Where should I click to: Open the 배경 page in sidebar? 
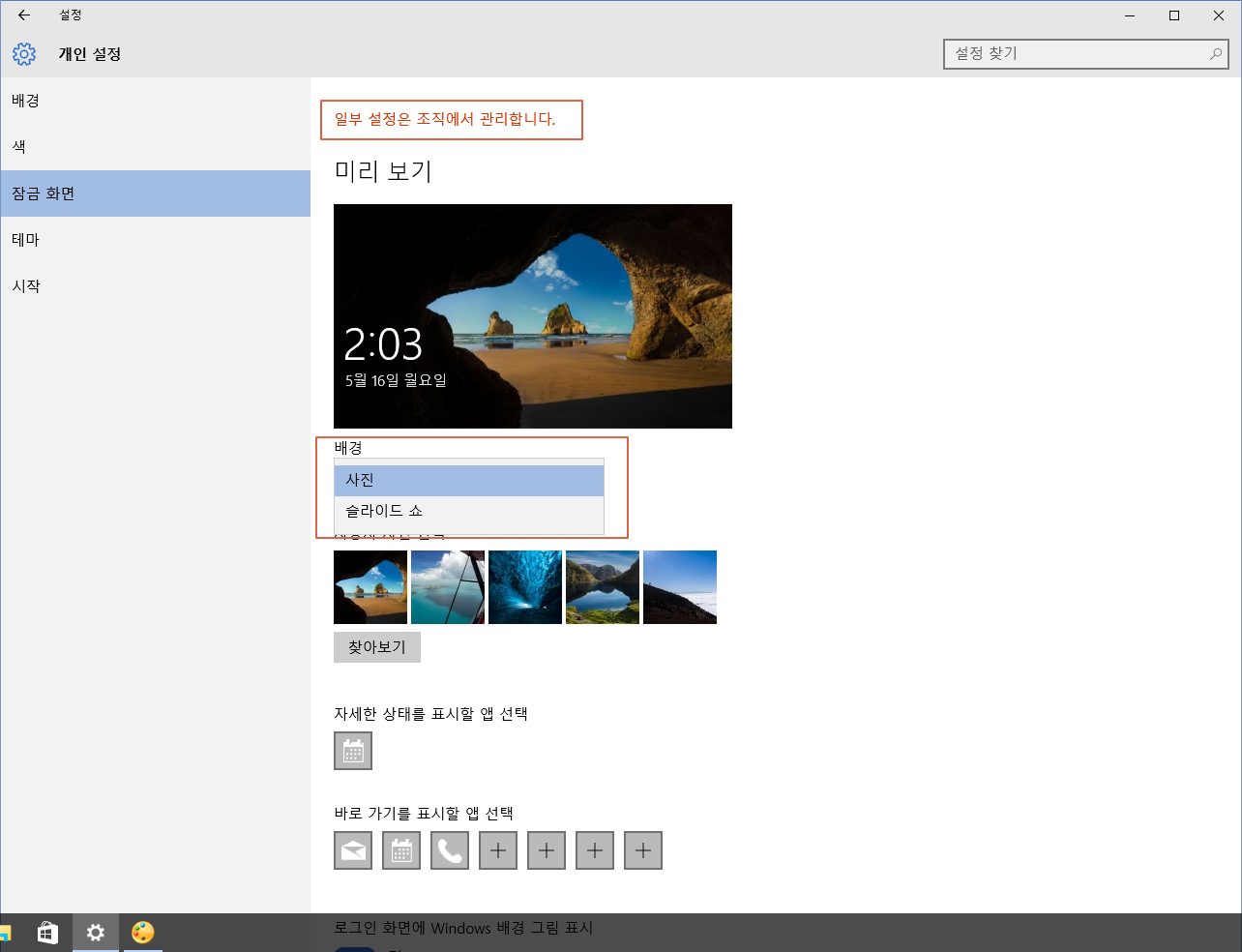(155, 101)
